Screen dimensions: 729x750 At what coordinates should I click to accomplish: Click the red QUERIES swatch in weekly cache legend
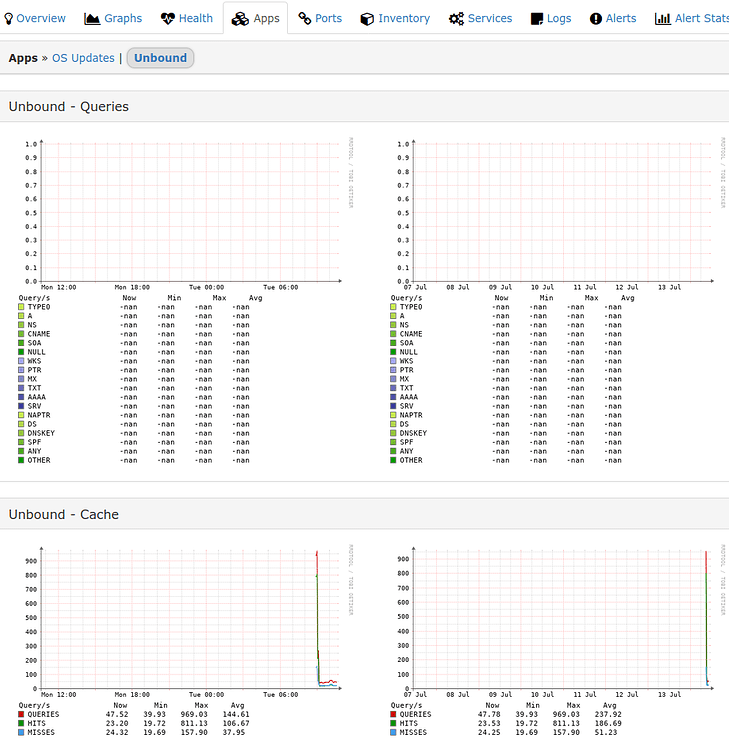point(393,714)
